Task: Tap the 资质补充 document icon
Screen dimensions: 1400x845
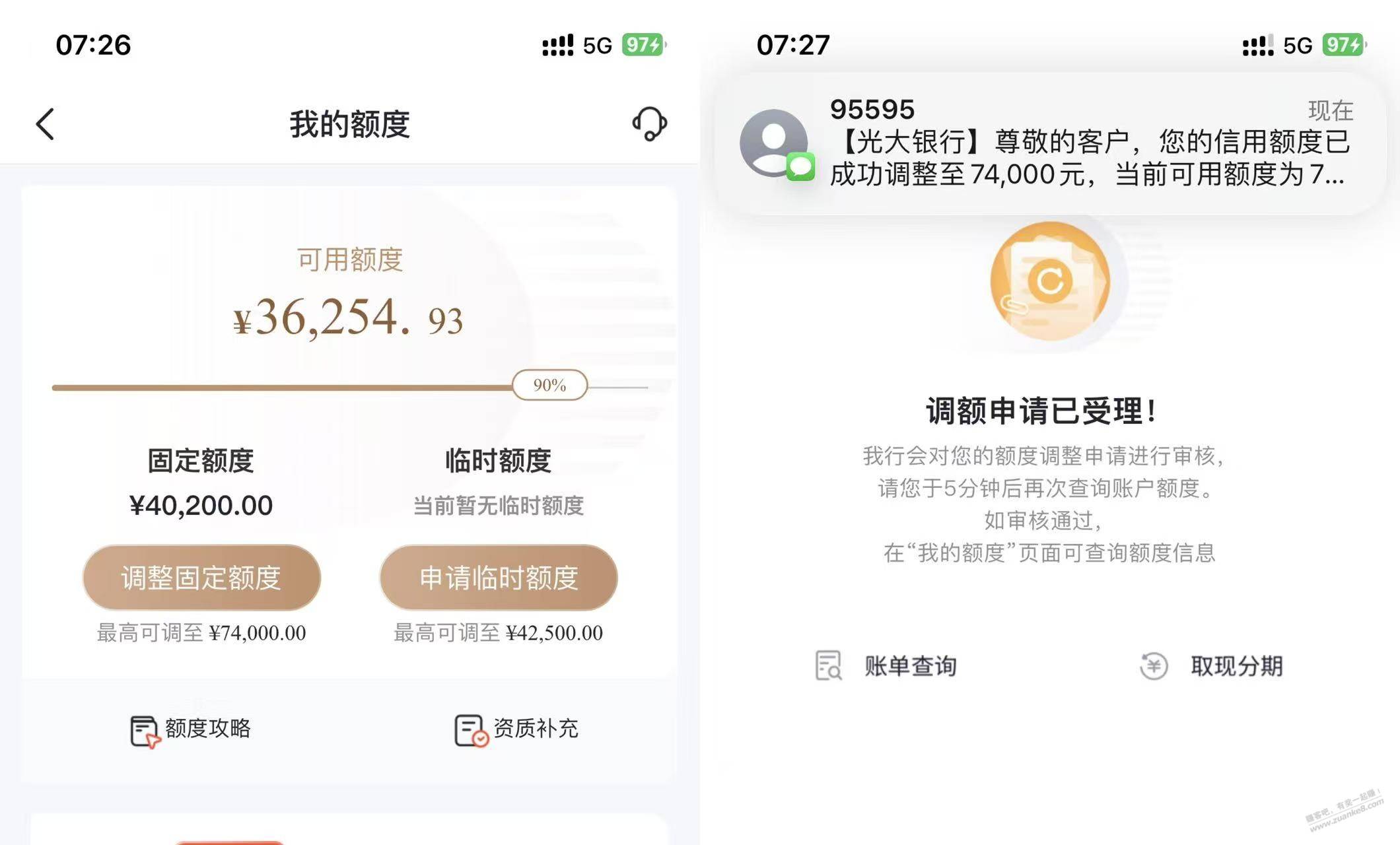Action: (471, 731)
